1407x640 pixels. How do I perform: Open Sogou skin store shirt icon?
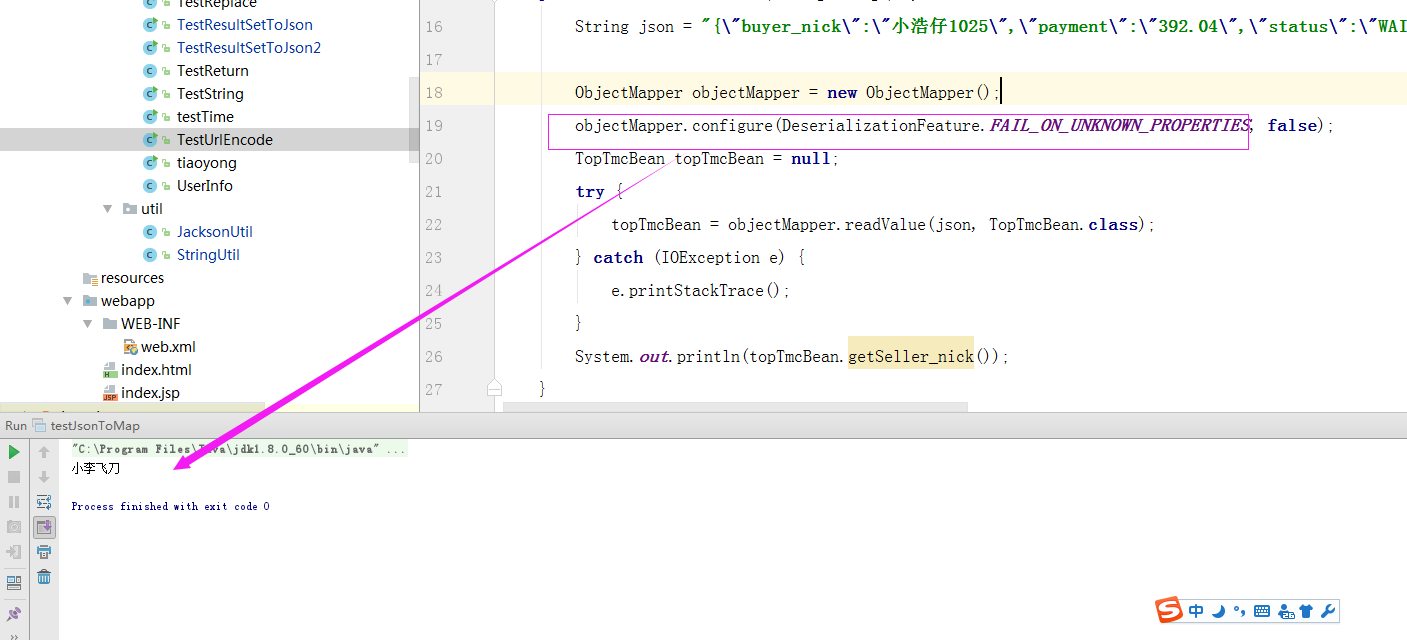pyautogui.click(x=1305, y=610)
